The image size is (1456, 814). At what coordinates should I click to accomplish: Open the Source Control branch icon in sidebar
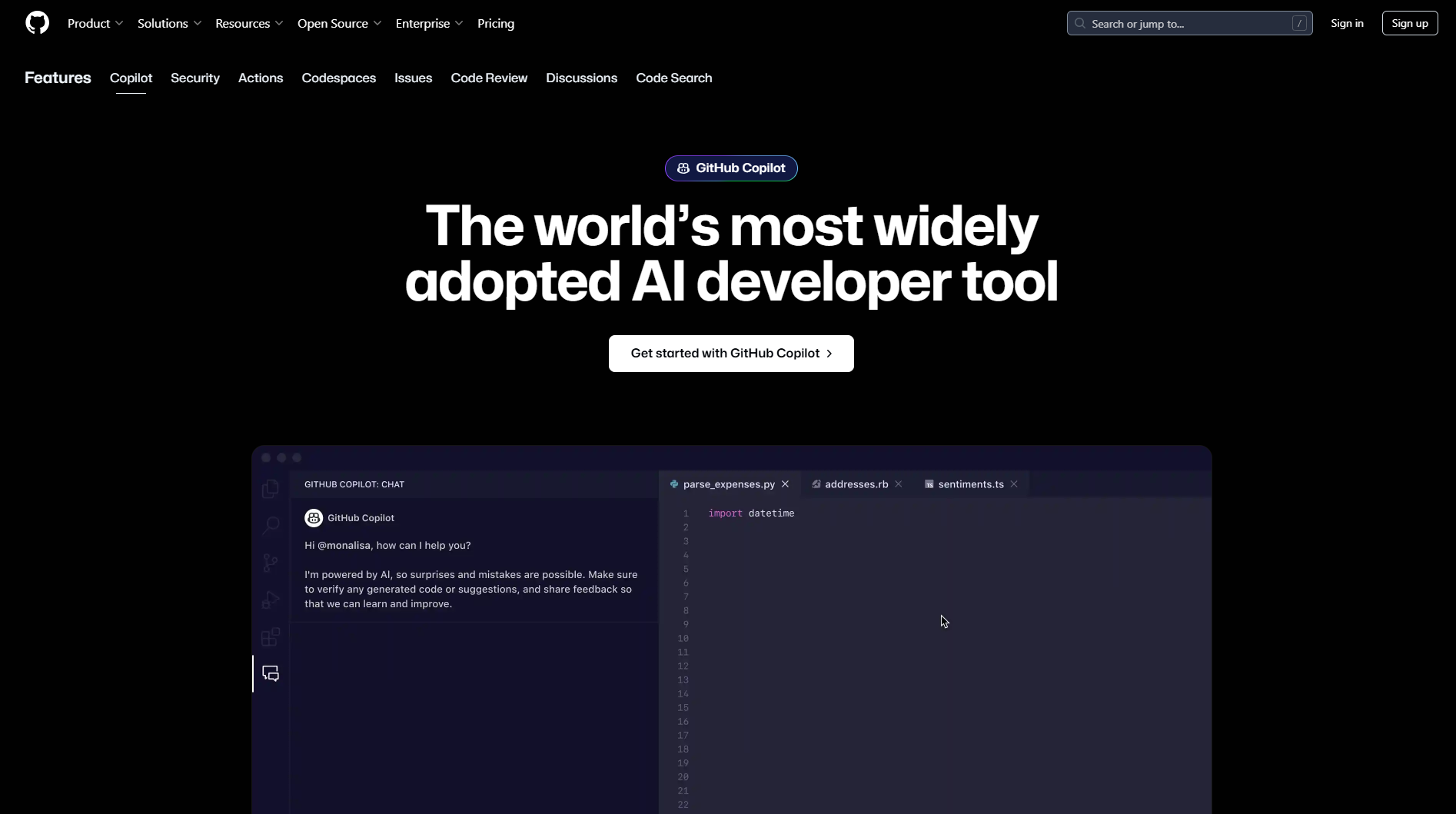point(271,563)
